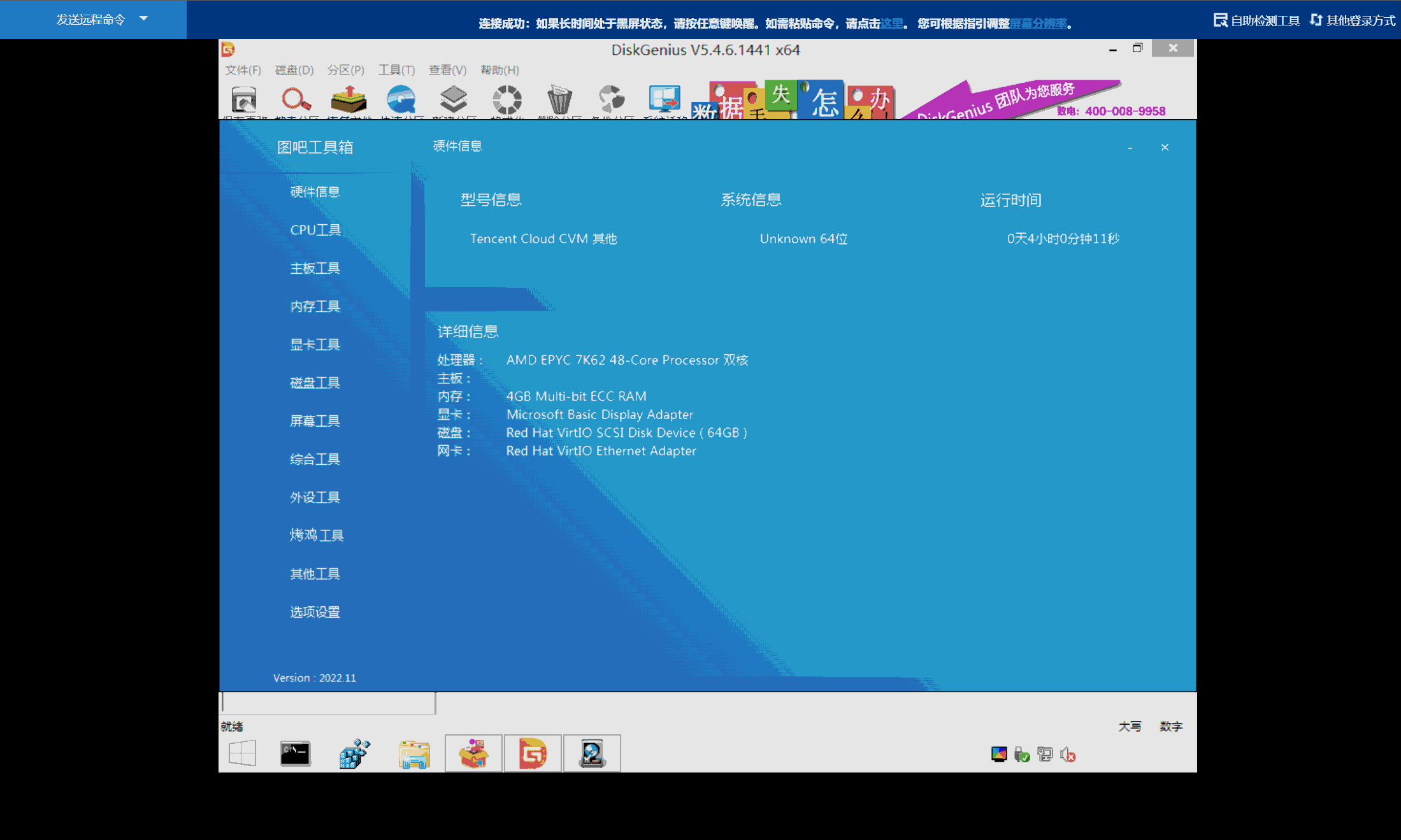
Task: Open 选项设置 in the toolbox sidebar
Action: (315, 612)
